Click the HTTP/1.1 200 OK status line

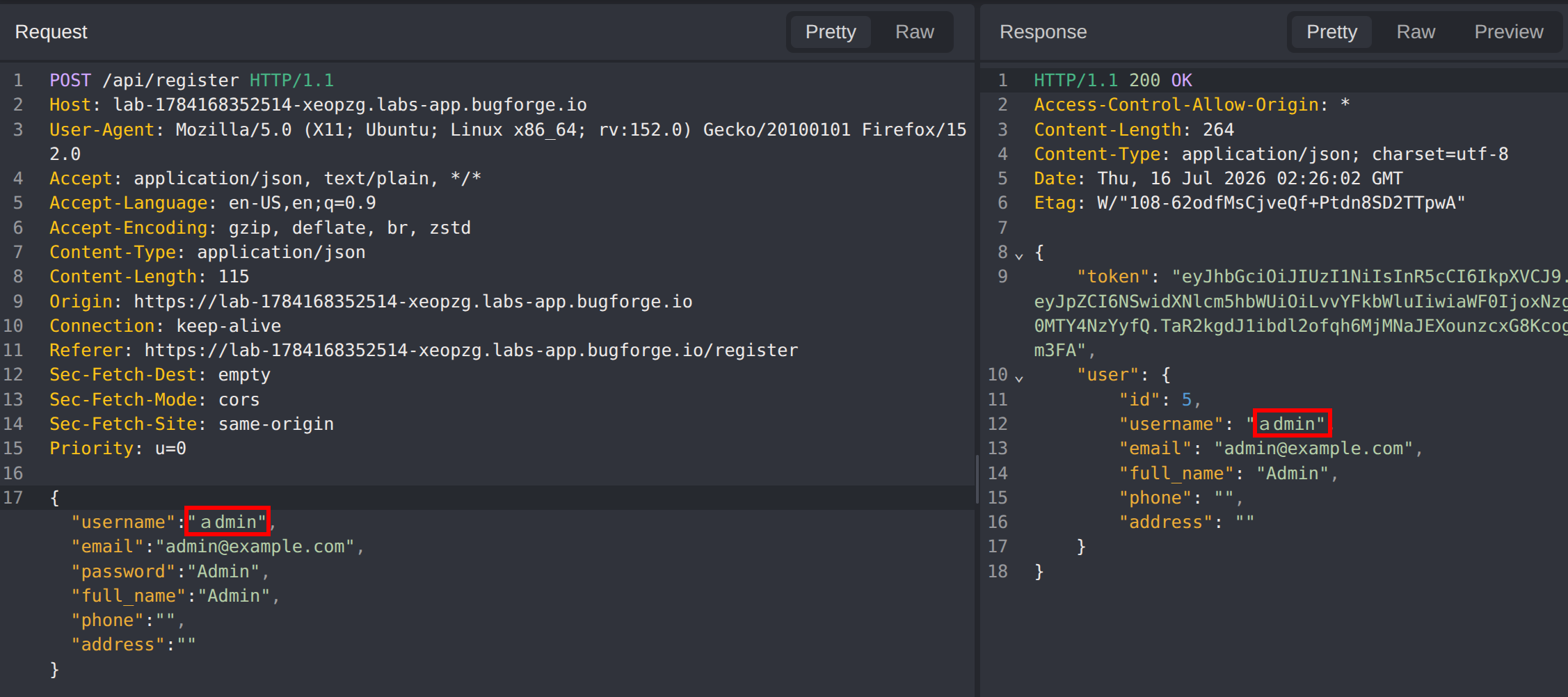pyautogui.click(x=1113, y=80)
